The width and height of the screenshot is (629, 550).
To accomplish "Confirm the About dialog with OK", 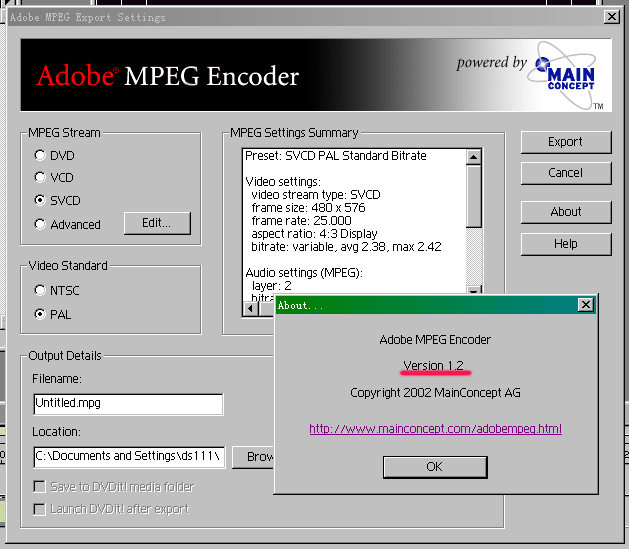I will tap(435, 467).
